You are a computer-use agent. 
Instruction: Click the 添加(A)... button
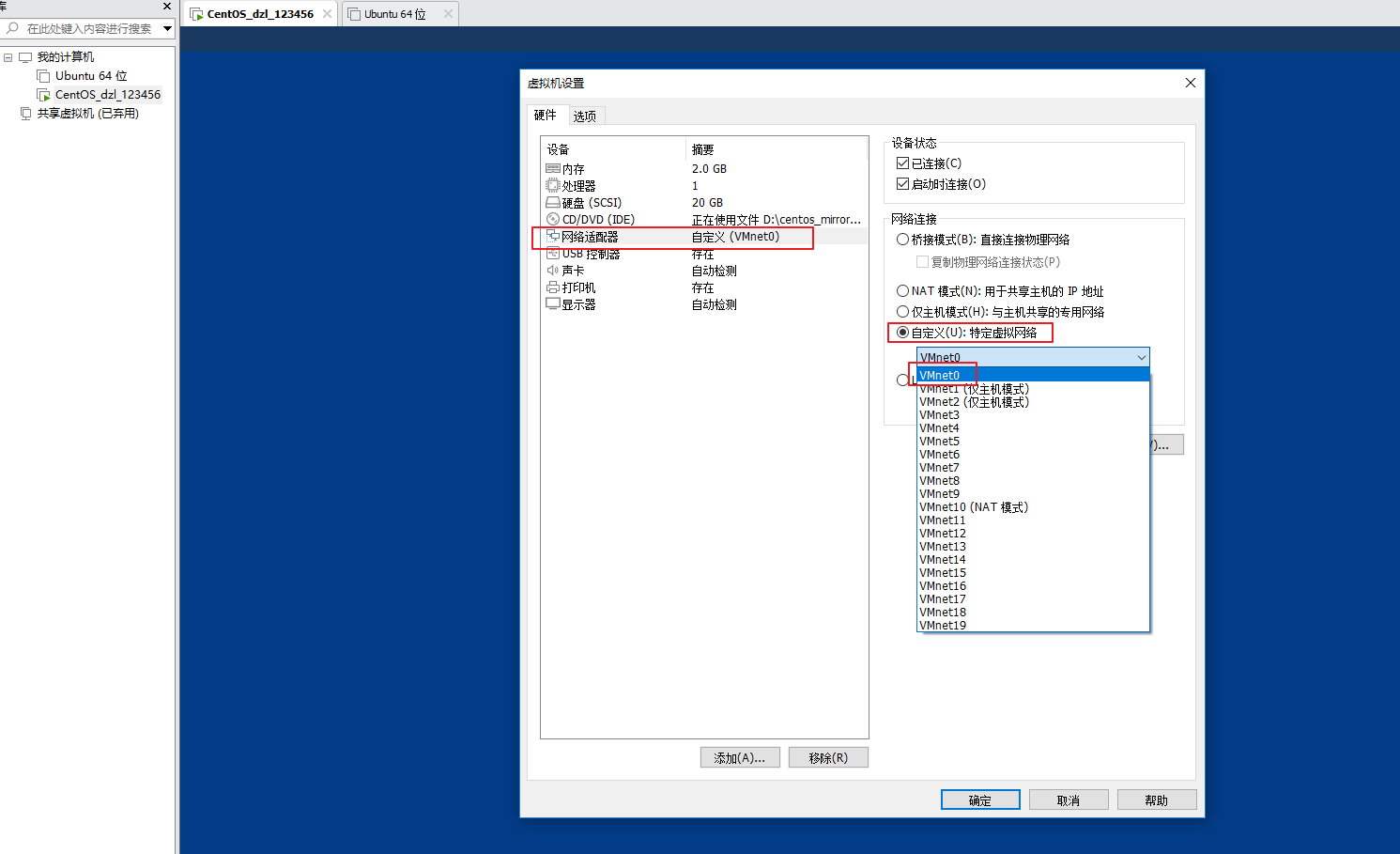pyautogui.click(x=740, y=758)
